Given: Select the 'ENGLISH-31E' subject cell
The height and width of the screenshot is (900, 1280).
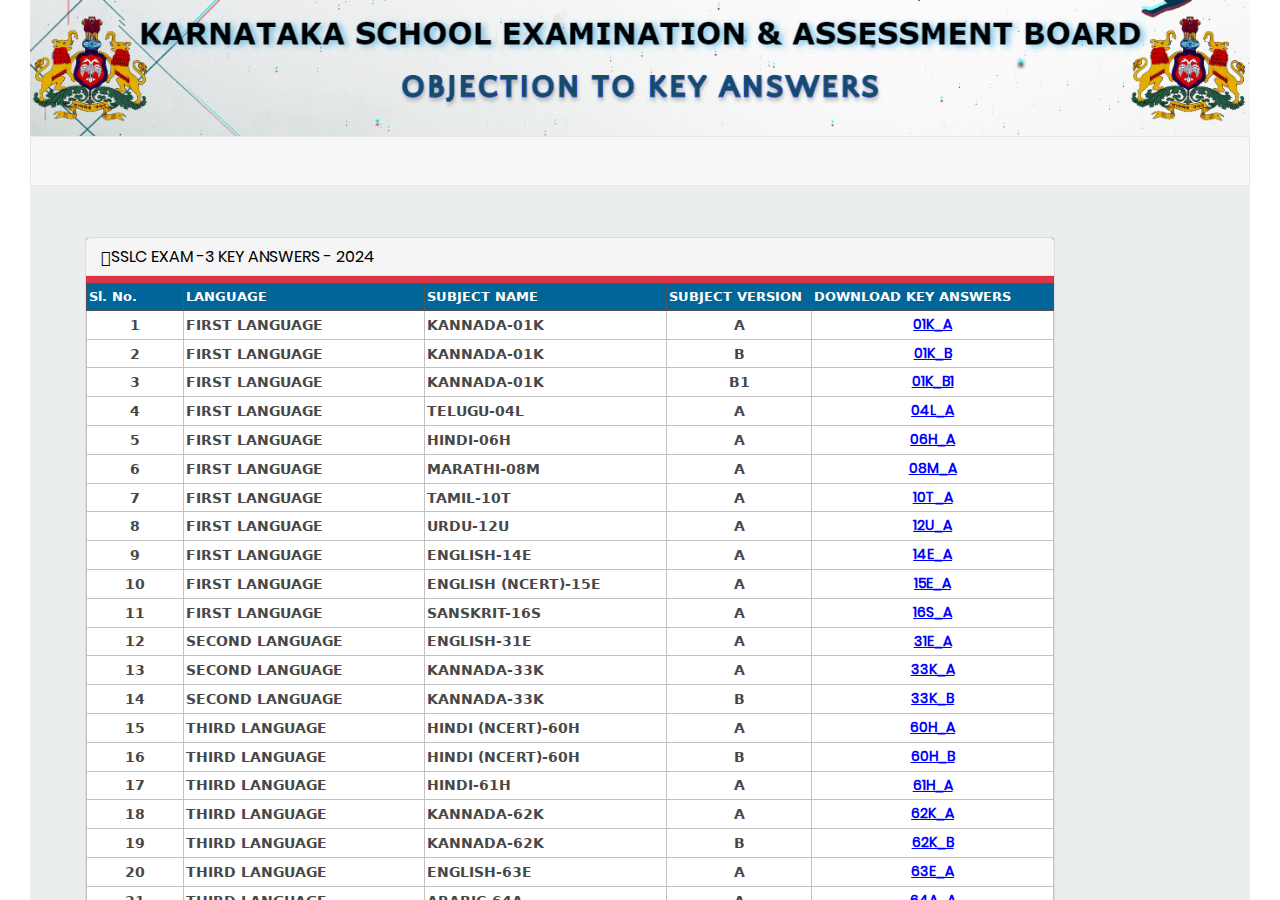Looking at the screenshot, I should [x=545, y=642].
